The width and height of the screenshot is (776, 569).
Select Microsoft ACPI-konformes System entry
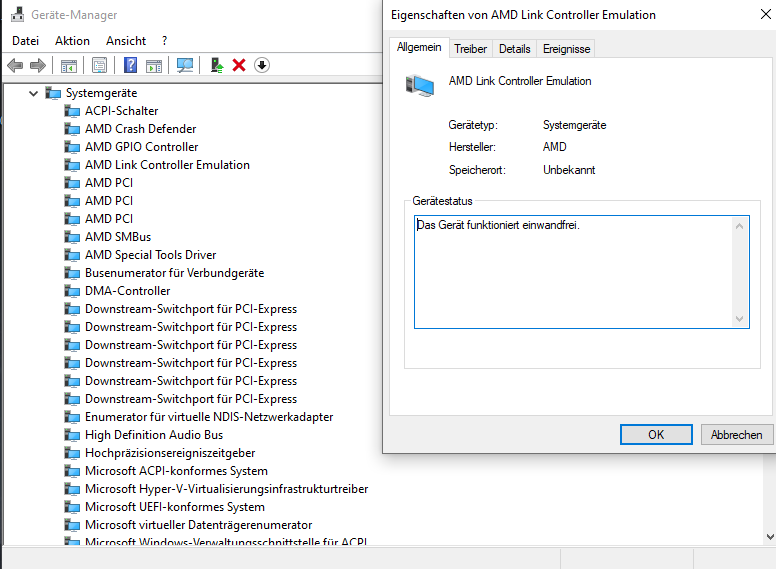point(176,471)
